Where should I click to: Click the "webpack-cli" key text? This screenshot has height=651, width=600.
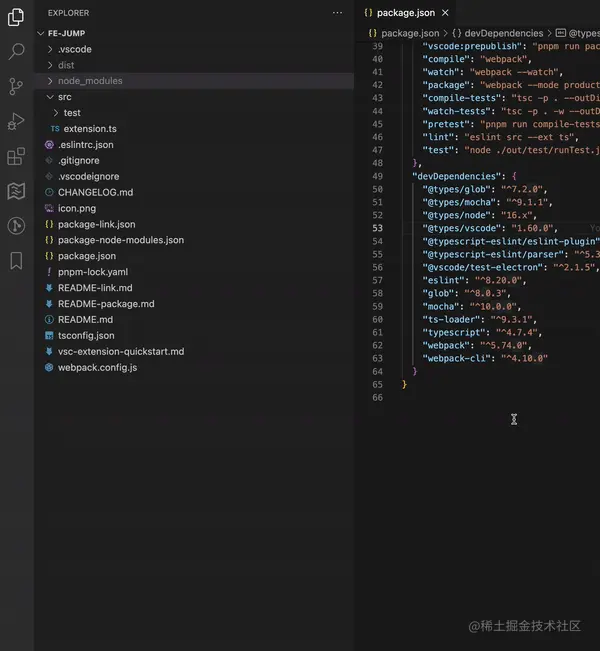[457, 358]
